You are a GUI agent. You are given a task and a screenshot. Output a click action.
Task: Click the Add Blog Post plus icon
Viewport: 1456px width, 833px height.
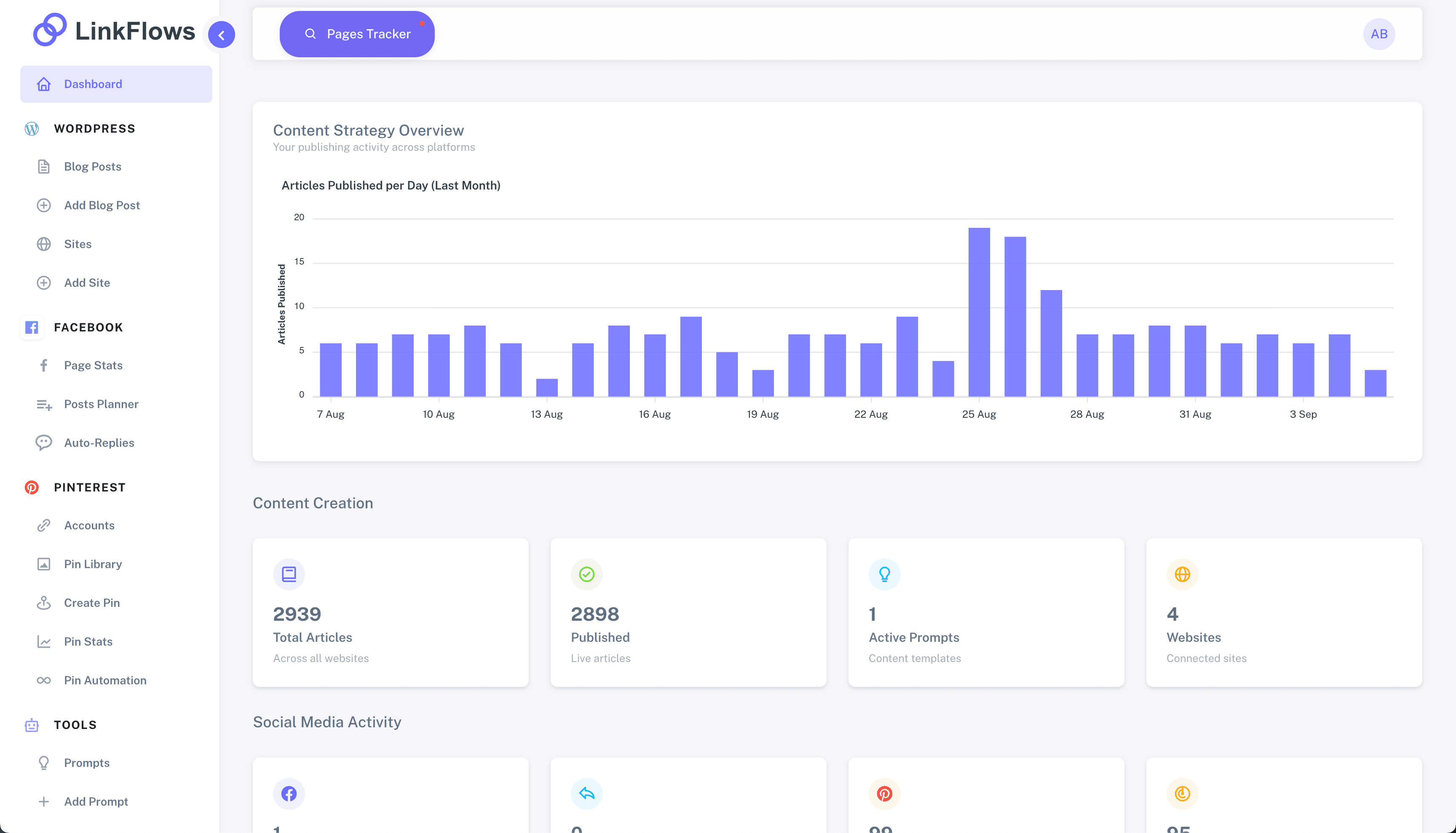point(44,206)
